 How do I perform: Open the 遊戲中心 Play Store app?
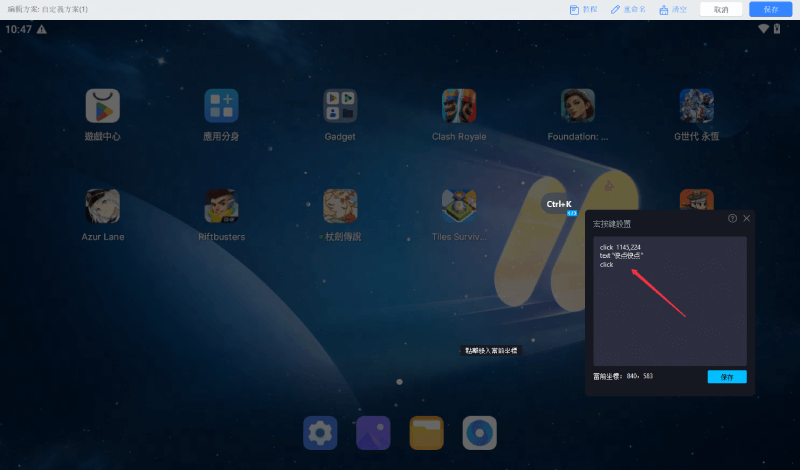103,106
